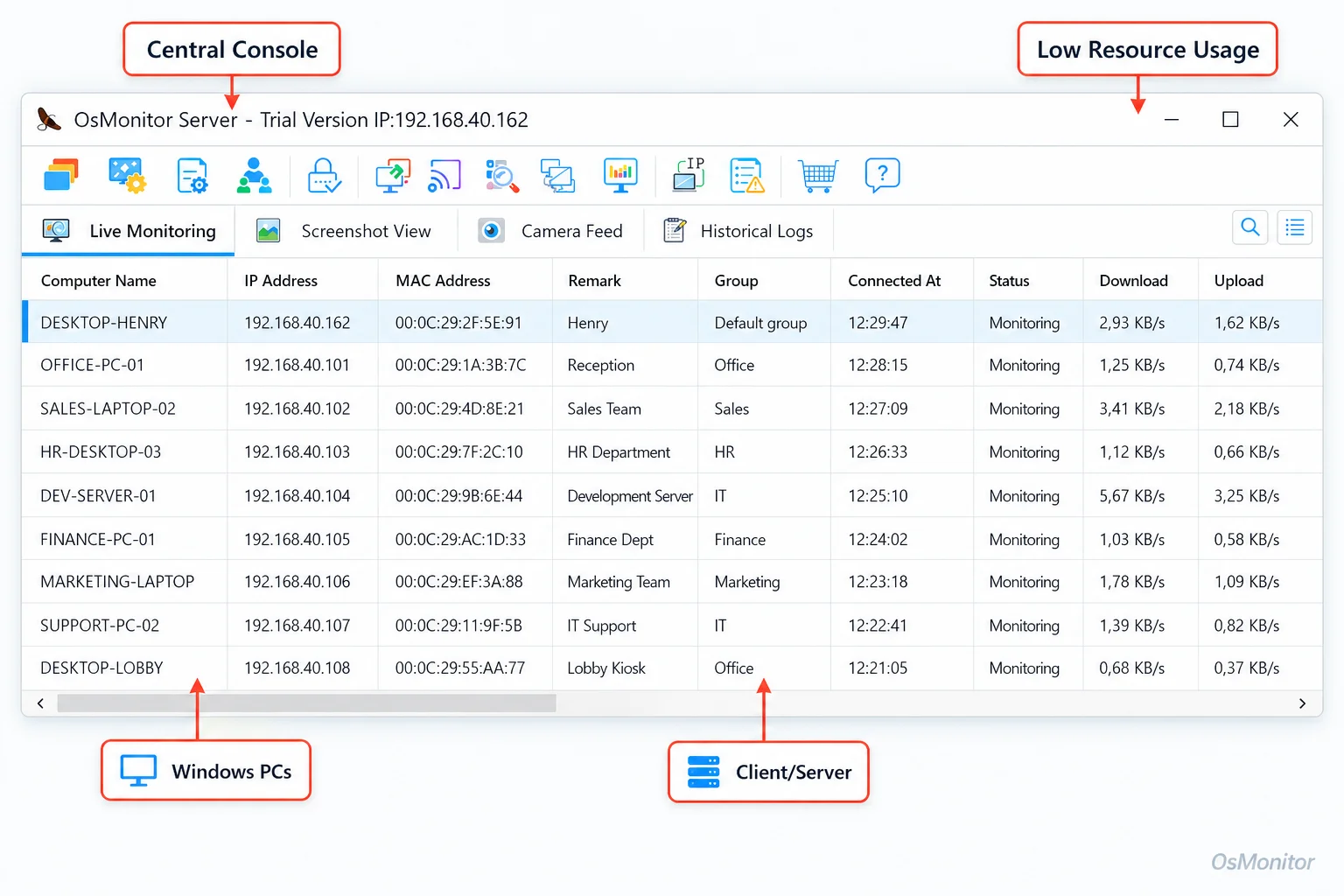
Task: Select HR-DESKTOP-03 in the list
Action: tap(101, 452)
